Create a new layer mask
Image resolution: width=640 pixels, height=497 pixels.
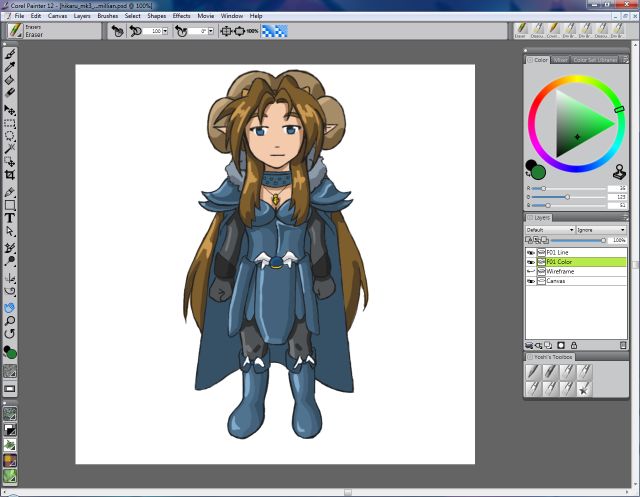pos(561,346)
